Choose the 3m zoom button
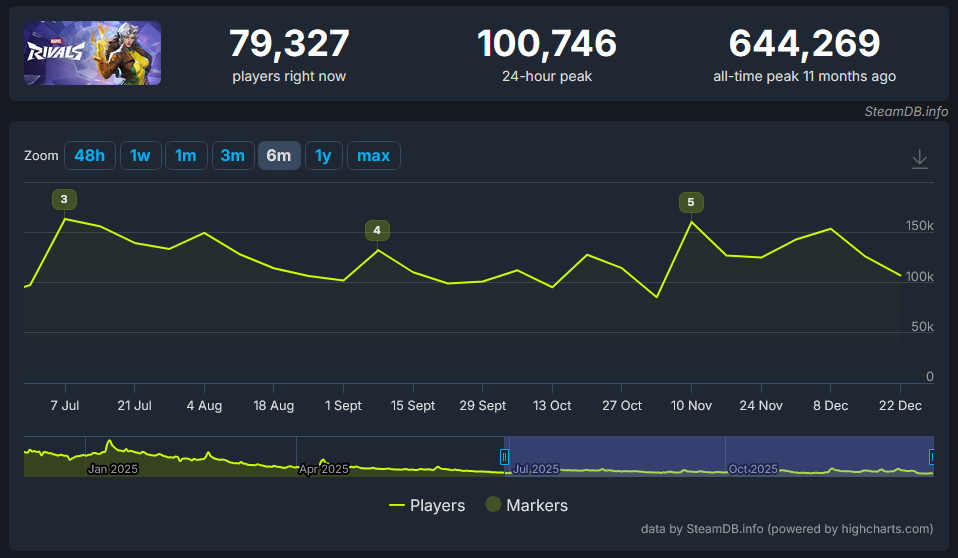The height and width of the screenshot is (558, 958). pos(233,156)
